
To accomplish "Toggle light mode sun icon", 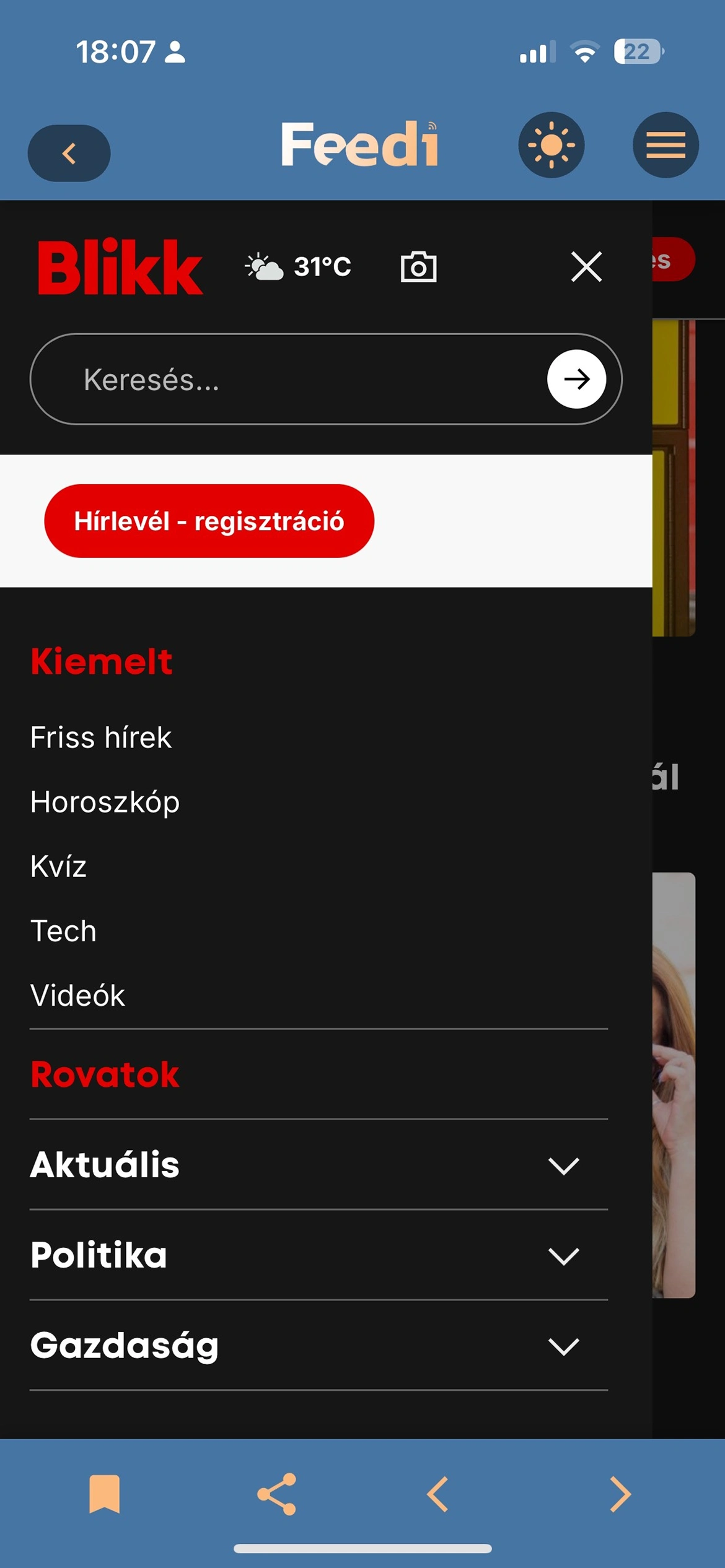I will pyautogui.click(x=551, y=145).
